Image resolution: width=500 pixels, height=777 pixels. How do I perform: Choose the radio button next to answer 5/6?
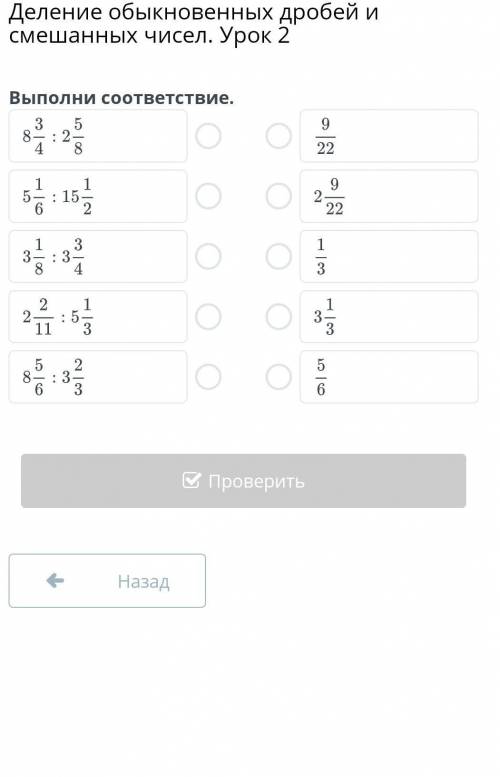[x=278, y=377]
